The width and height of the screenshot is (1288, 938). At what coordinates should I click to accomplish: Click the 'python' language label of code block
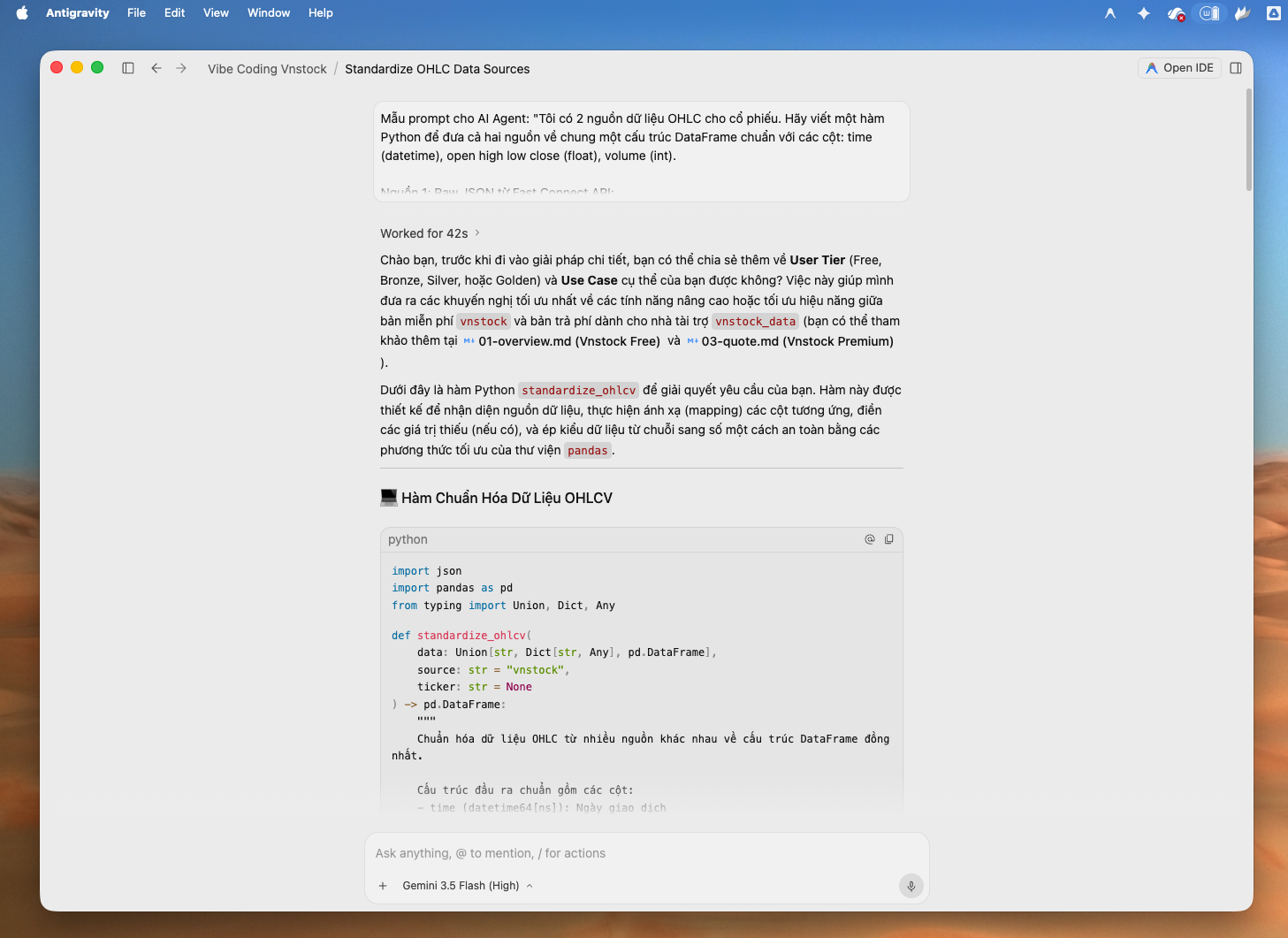[408, 539]
